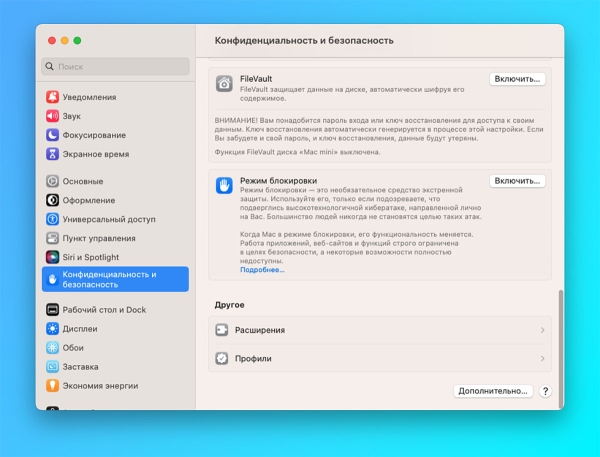
Task: Click the Экранное время hourglass icon
Action: point(52,154)
